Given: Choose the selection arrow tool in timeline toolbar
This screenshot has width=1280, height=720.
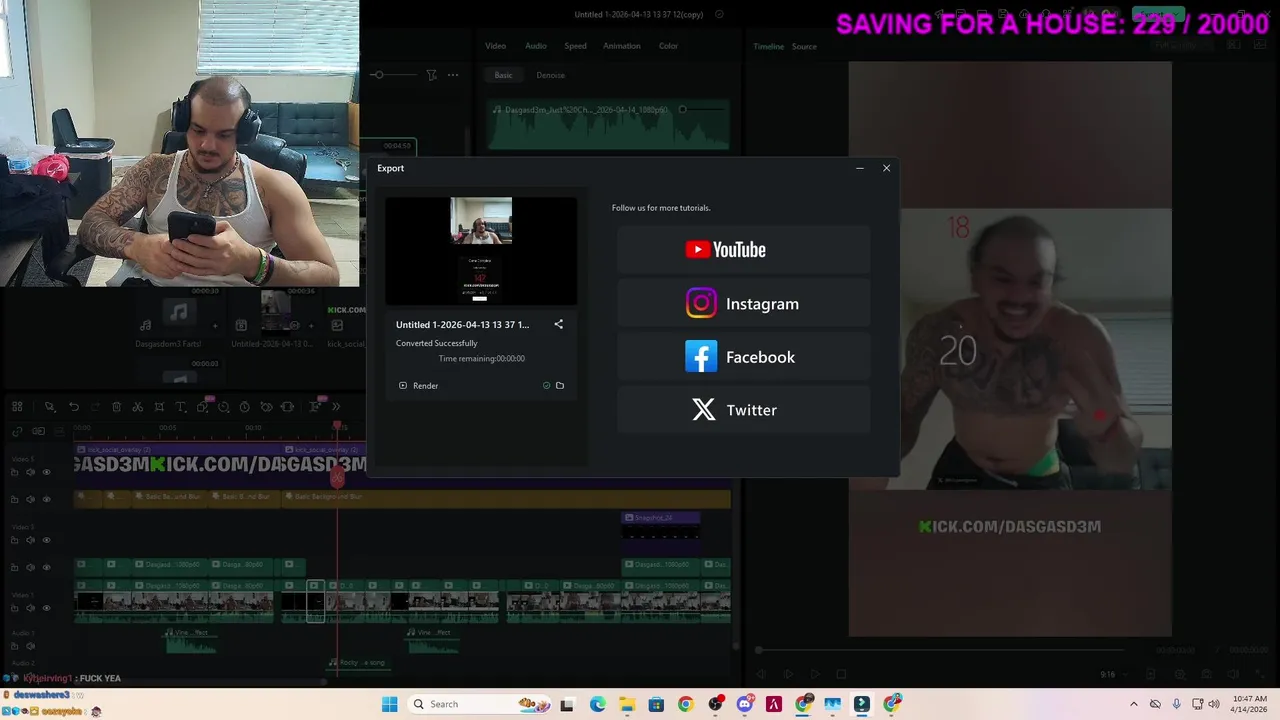Looking at the screenshot, I should 49,407.
